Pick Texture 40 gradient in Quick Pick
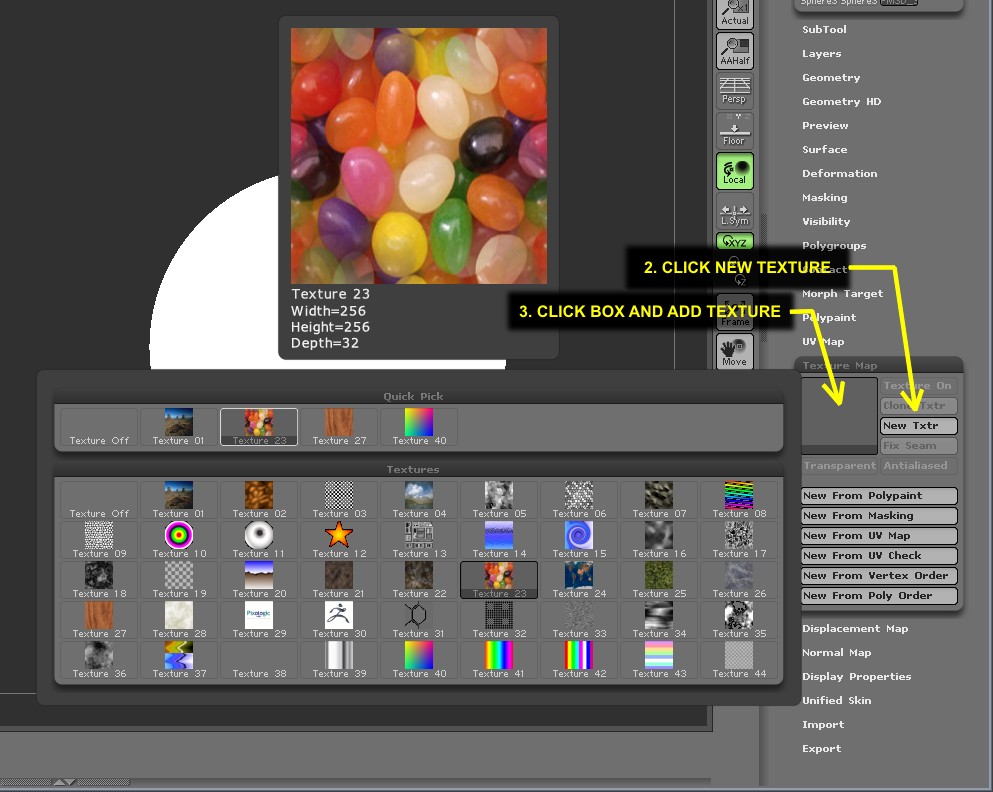 coord(419,427)
